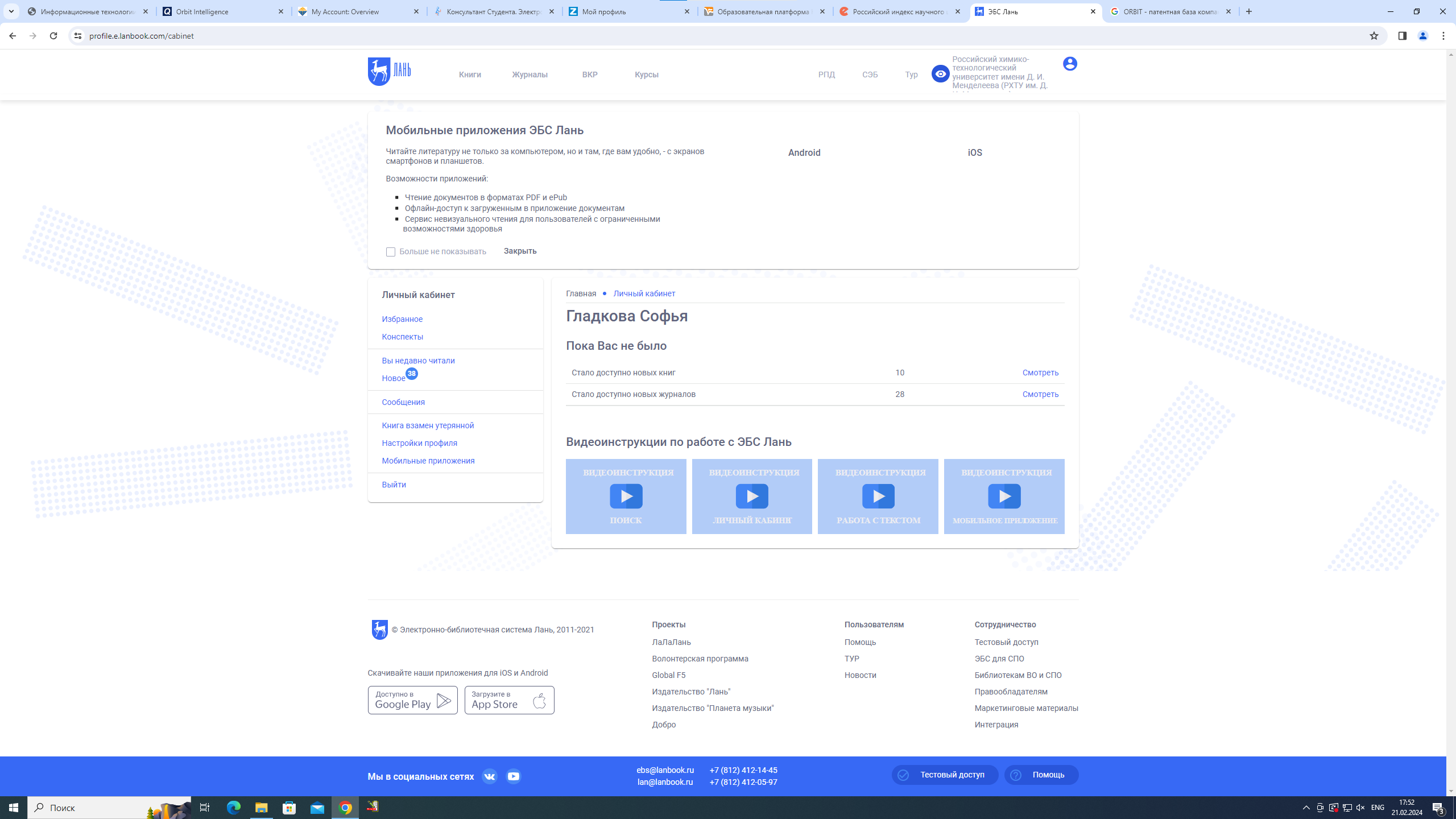Close the ЭБС Лань tab
The height and width of the screenshot is (819, 1456).
pos(1093,11)
